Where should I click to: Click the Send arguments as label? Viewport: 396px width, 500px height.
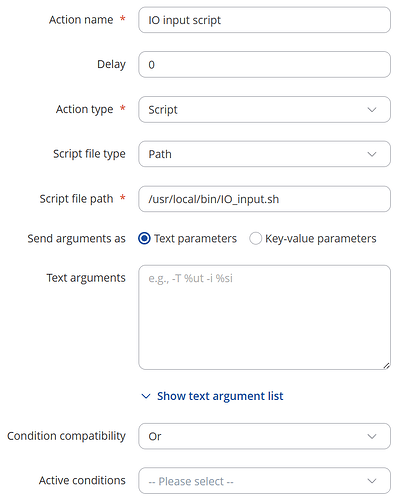click(x=76, y=239)
